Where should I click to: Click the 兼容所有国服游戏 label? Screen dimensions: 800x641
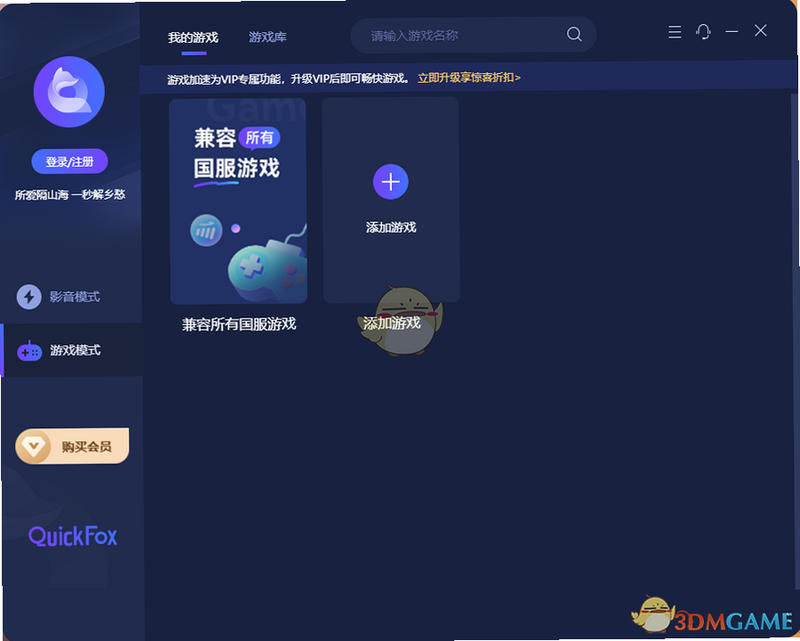pyautogui.click(x=239, y=324)
